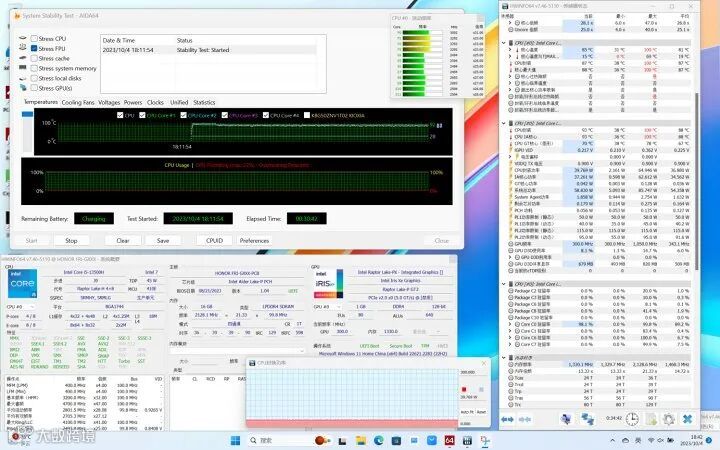Click the expand-all blue arrows icon in HWiNFO toolbar
This screenshot has height=450, width=720.
(x=507, y=419)
